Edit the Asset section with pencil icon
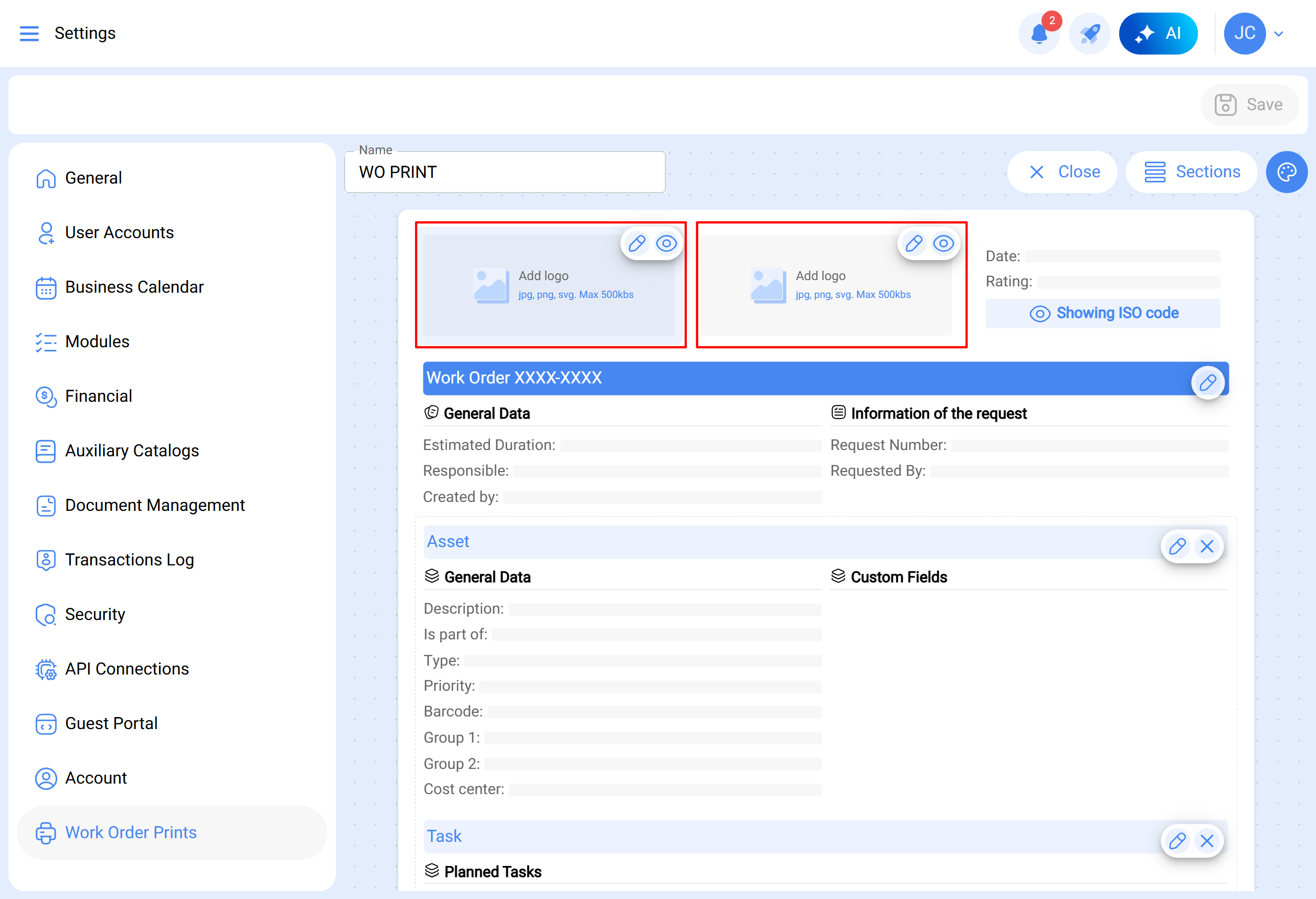The image size is (1316, 899). tap(1177, 547)
